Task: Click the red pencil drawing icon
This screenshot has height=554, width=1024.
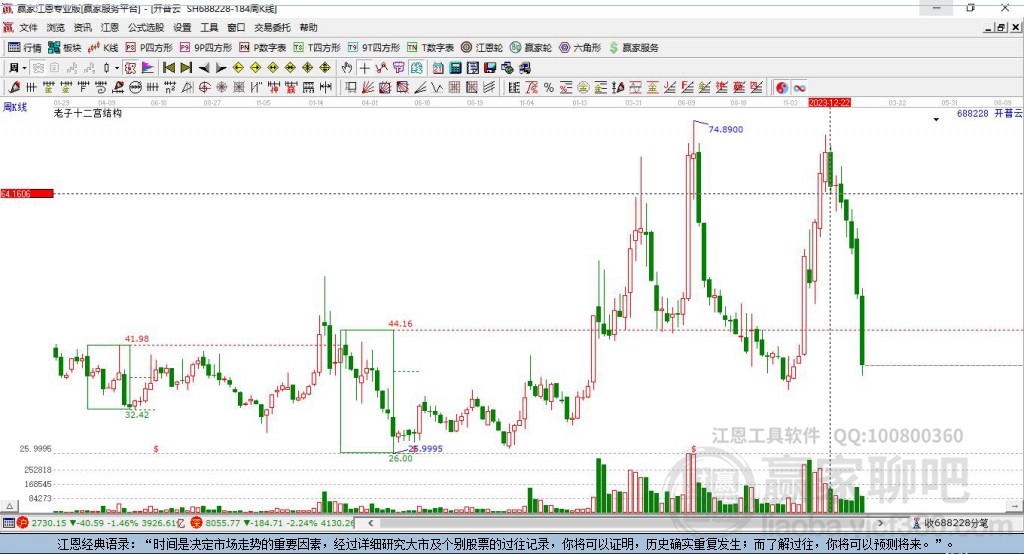Action: point(14,88)
